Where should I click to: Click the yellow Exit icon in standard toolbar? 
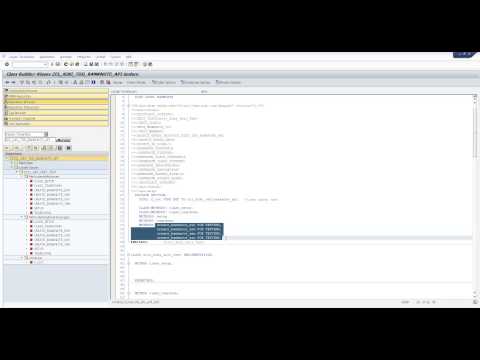(x=71, y=64)
